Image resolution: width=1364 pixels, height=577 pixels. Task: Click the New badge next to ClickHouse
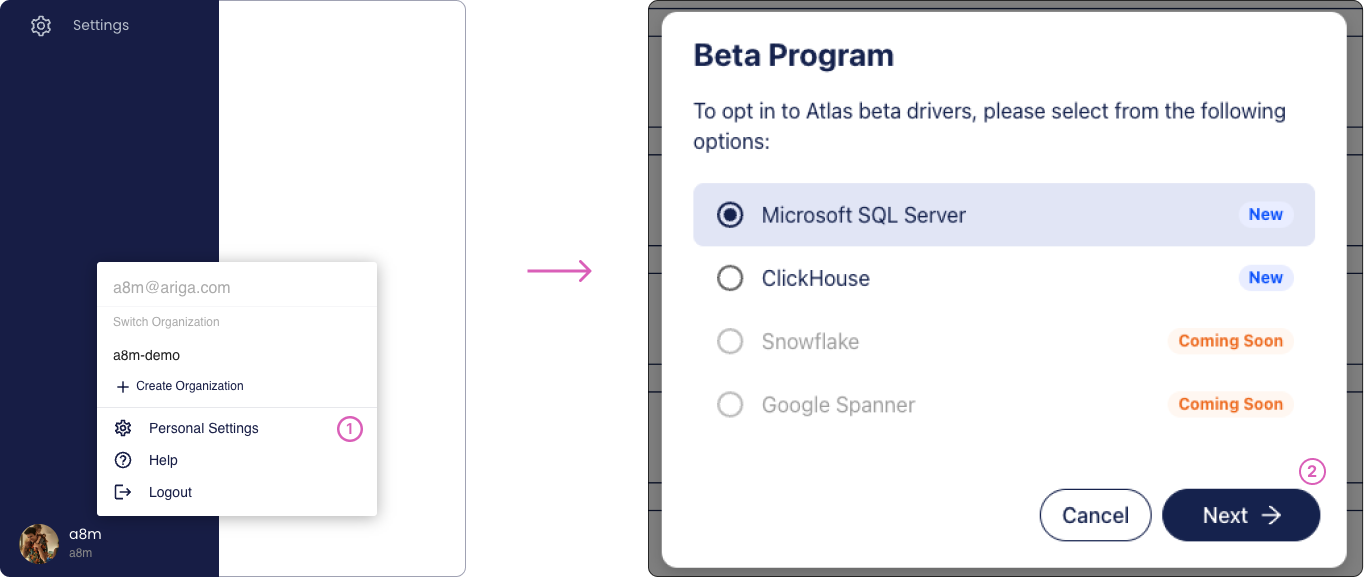(1265, 278)
